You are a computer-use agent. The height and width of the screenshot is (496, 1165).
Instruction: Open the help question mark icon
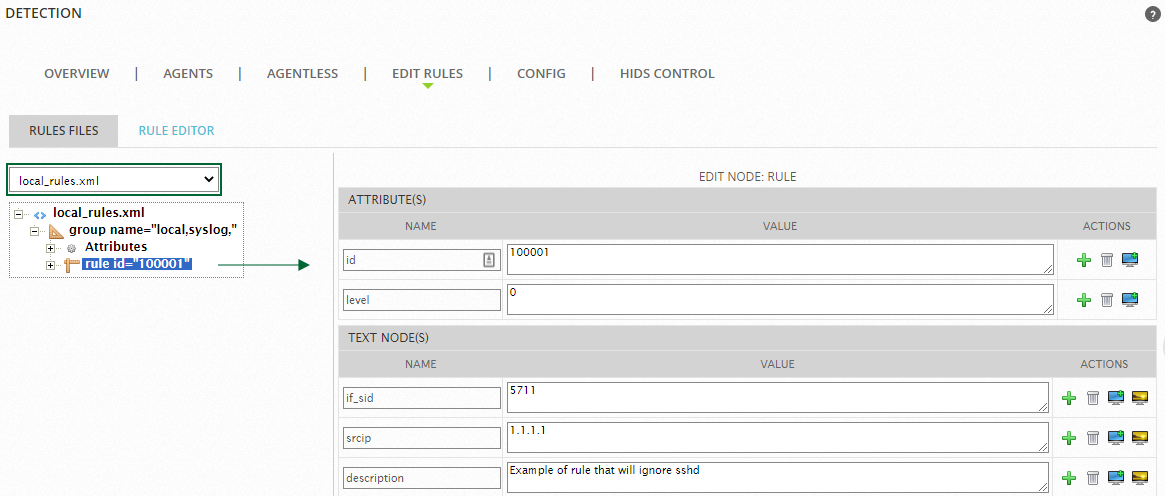click(x=1152, y=14)
